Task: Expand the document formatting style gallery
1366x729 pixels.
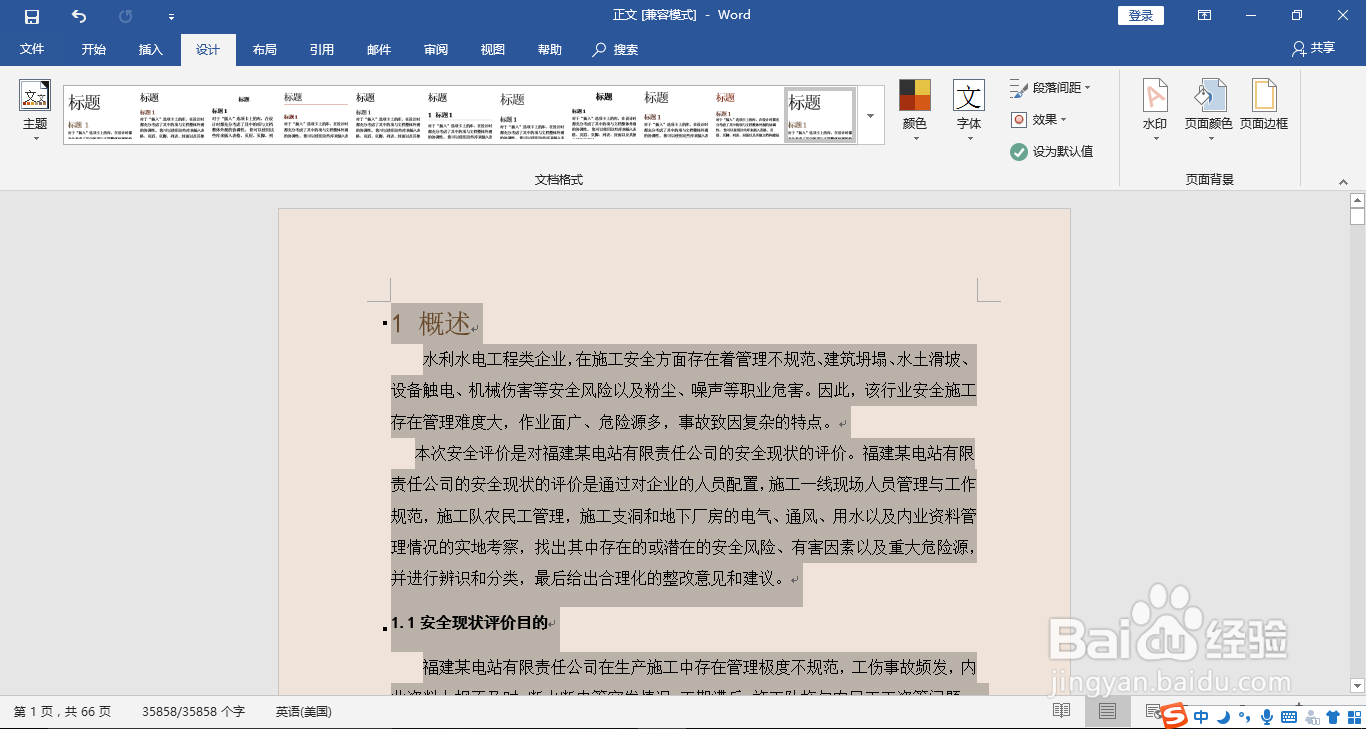Action: click(x=870, y=116)
